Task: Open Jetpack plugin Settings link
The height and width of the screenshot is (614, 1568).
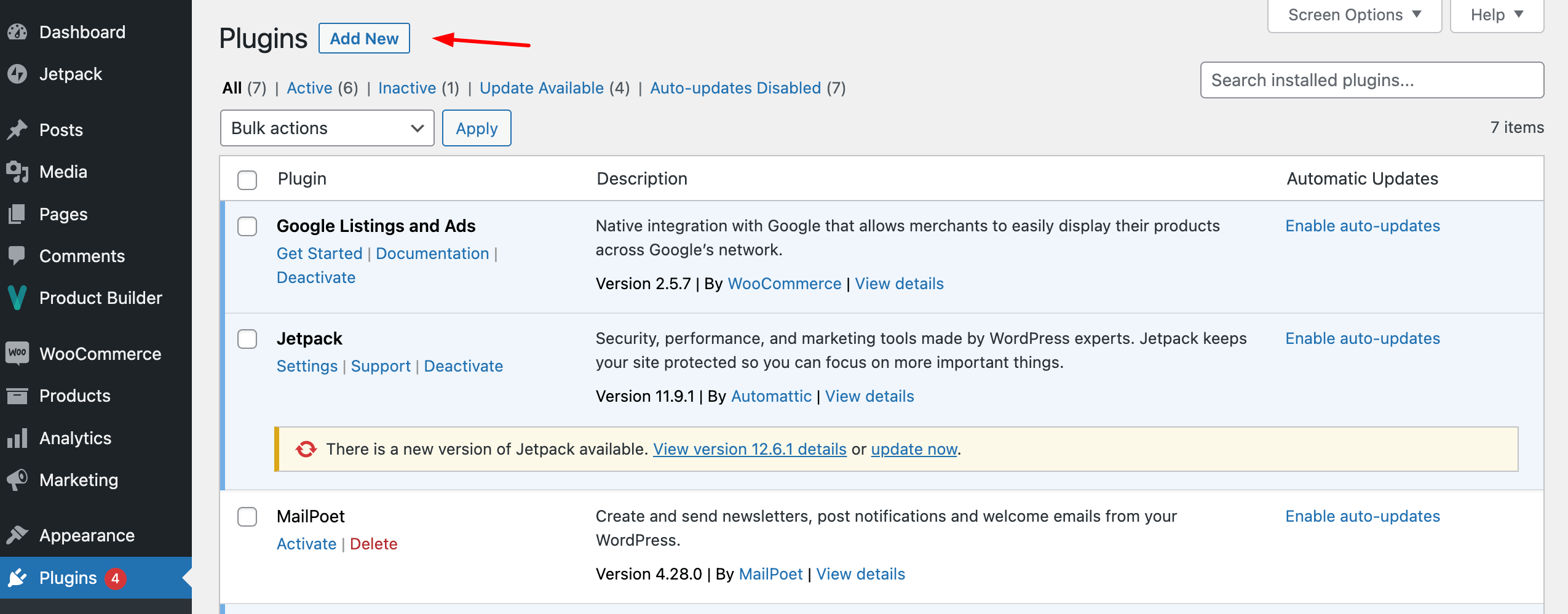Action: tap(307, 366)
